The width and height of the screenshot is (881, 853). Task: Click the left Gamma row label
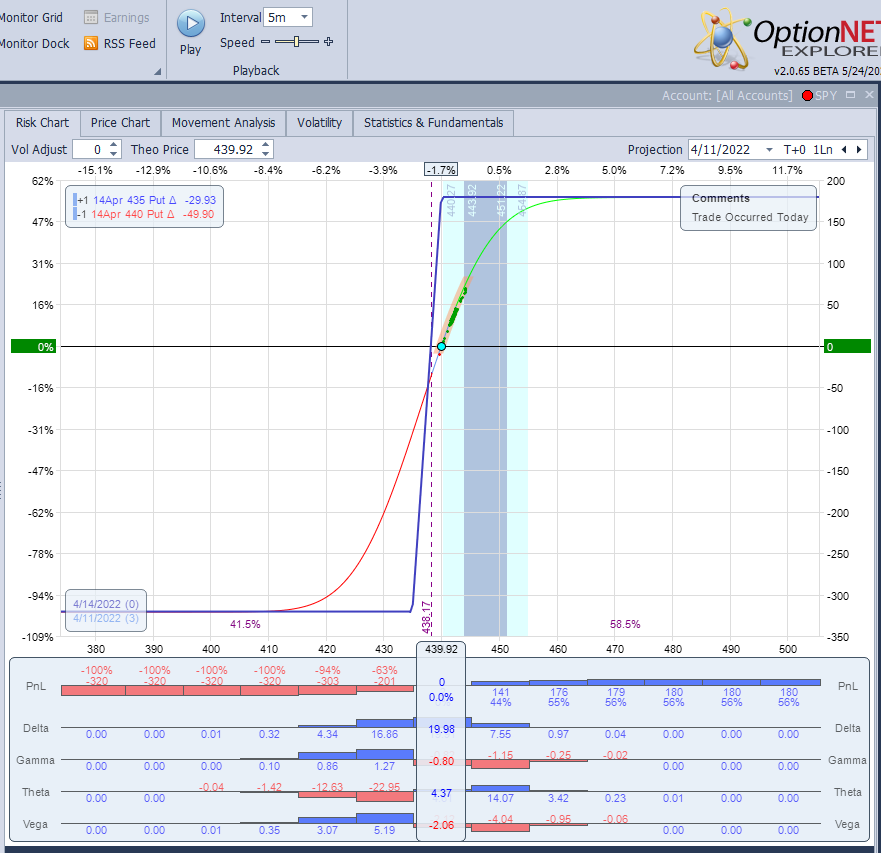(35, 760)
